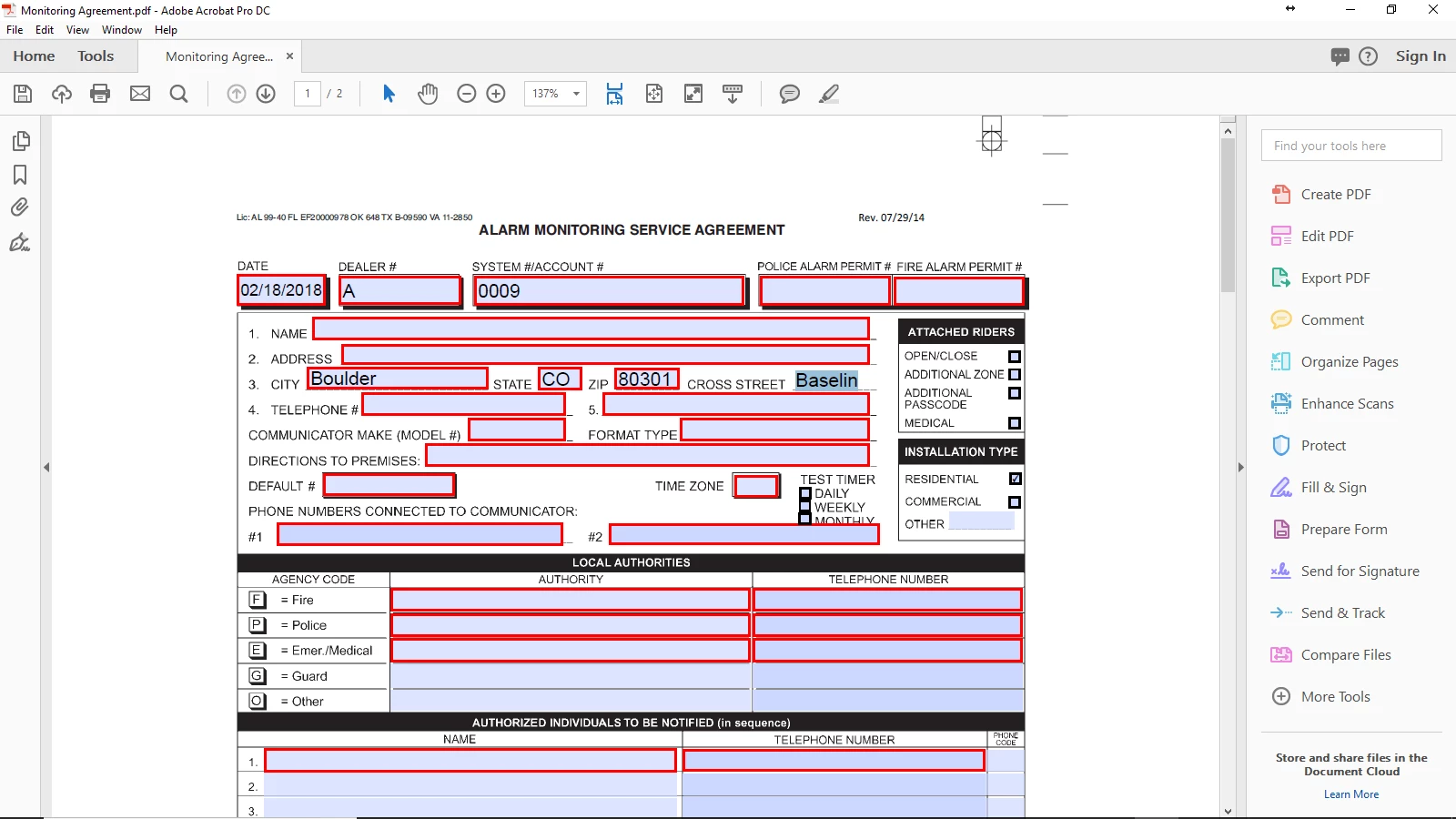Activate the Hand pan tool

point(428,94)
